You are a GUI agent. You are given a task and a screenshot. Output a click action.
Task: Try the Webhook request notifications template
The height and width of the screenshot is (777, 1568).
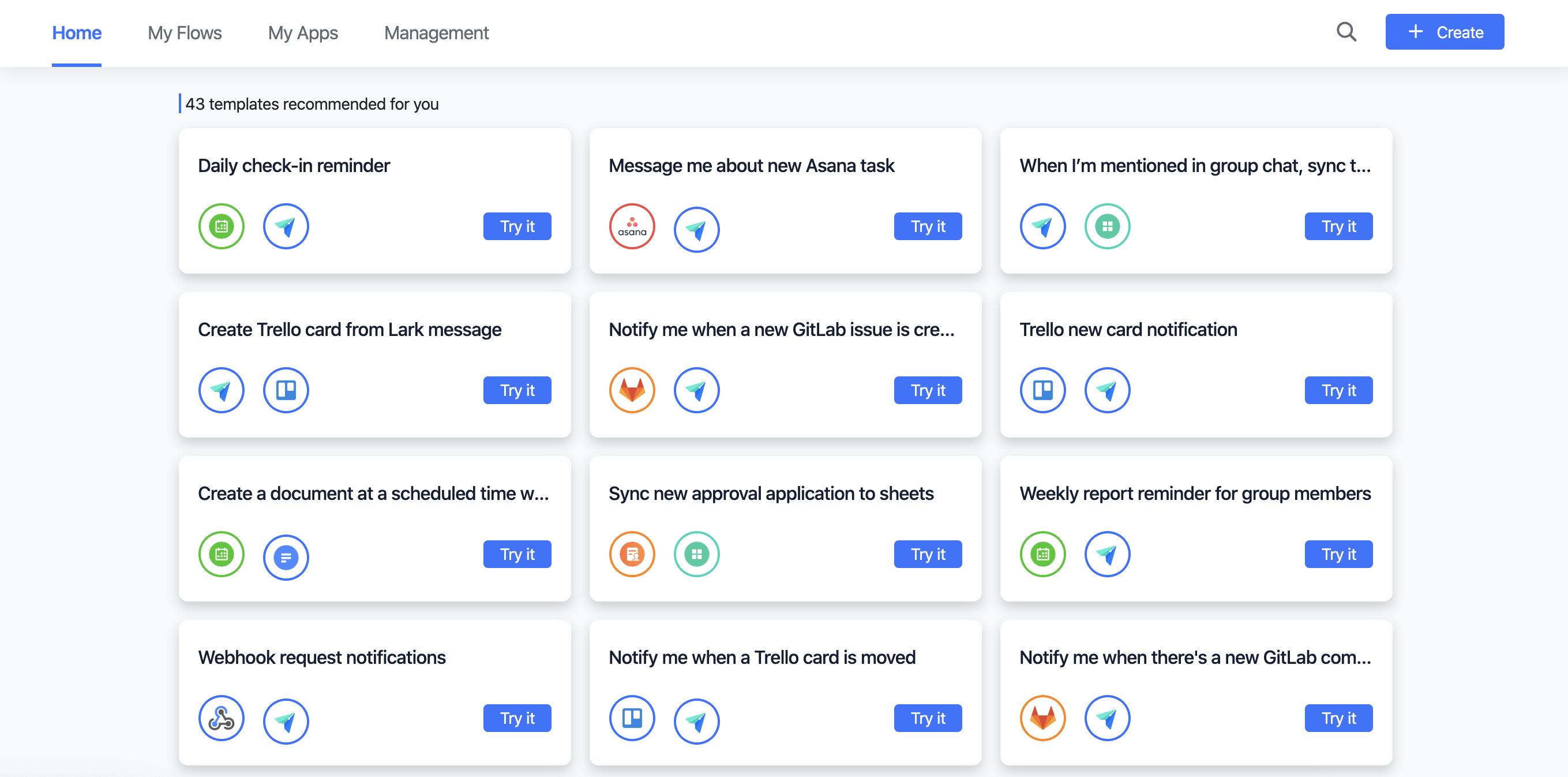point(517,718)
